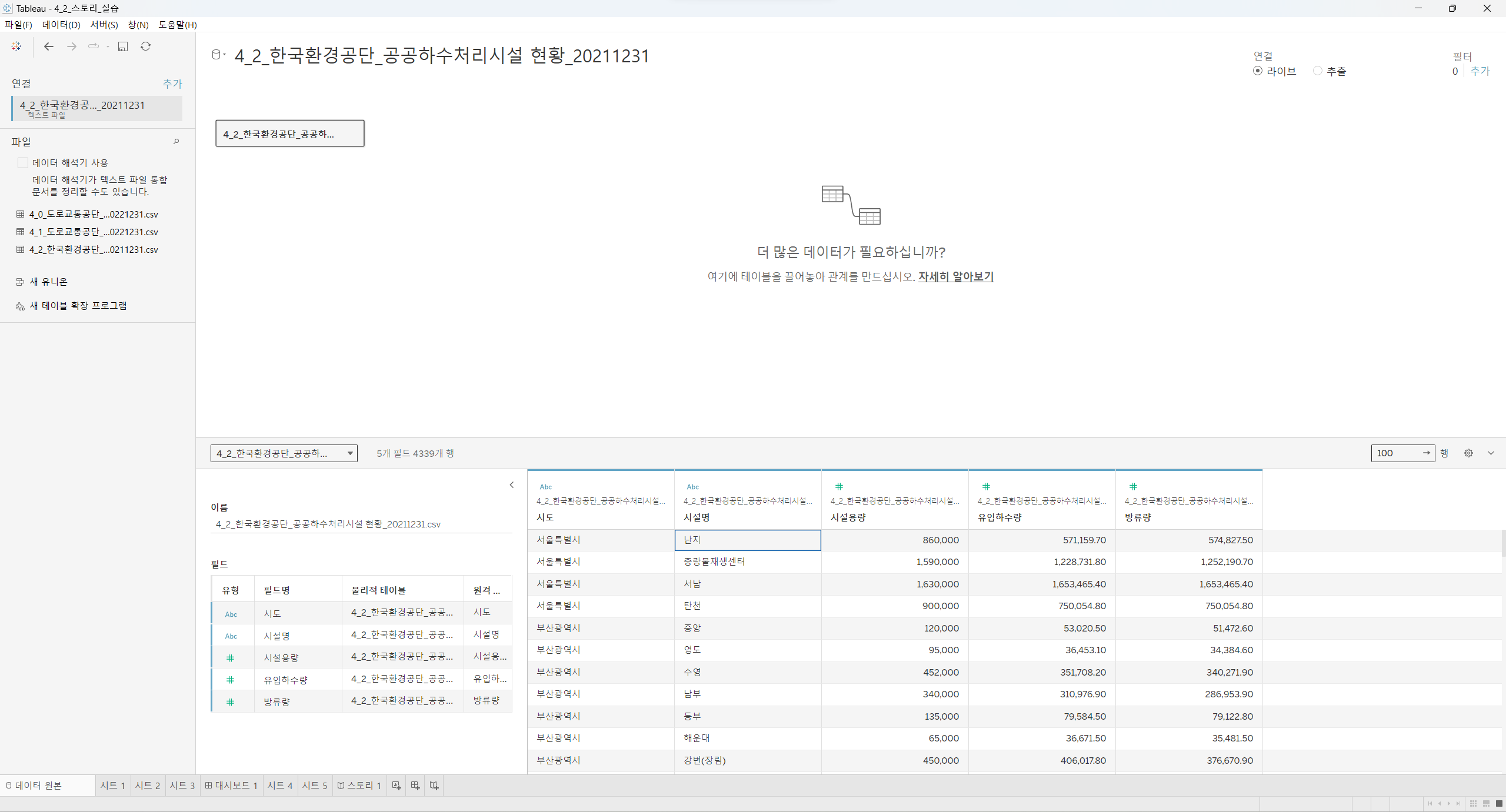The width and height of the screenshot is (1506, 812).
Task: Click the new worksheet icon at bottom
Action: click(397, 786)
